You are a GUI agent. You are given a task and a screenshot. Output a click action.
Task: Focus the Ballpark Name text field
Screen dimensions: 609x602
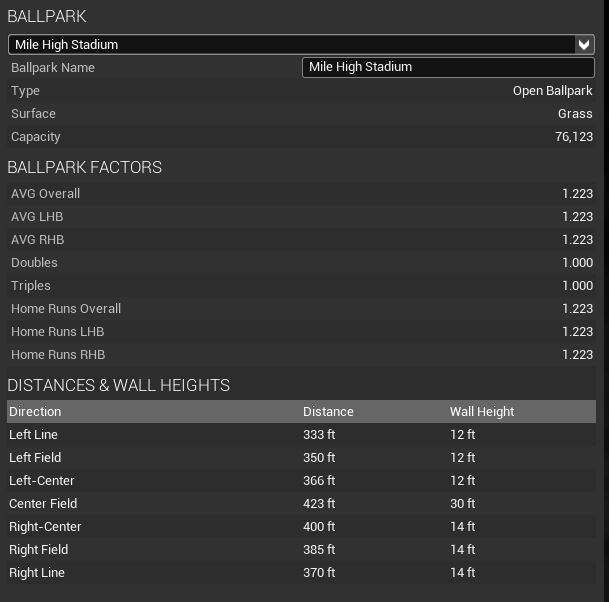(x=447, y=67)
